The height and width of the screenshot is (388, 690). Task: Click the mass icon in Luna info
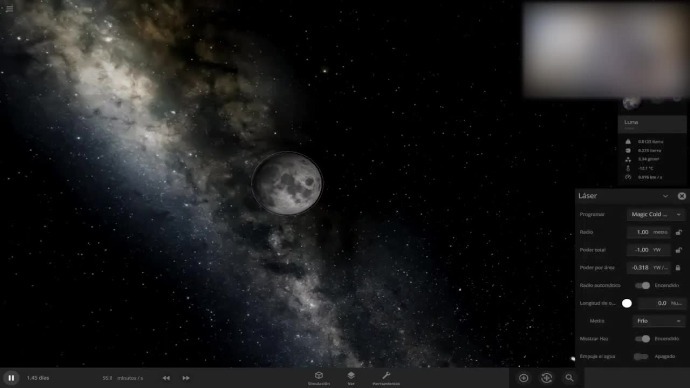pyautogui.click(x=628, y=142)
